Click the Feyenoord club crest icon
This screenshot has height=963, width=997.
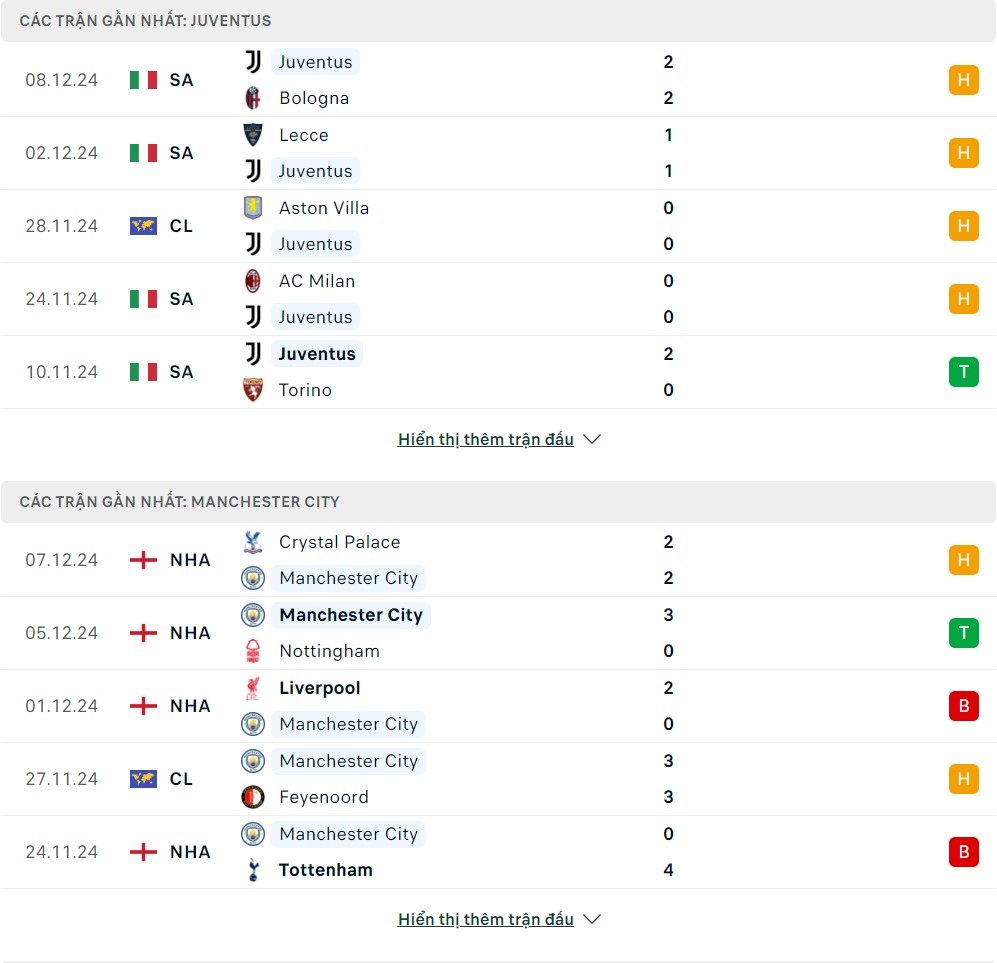(x=253, y=797)
